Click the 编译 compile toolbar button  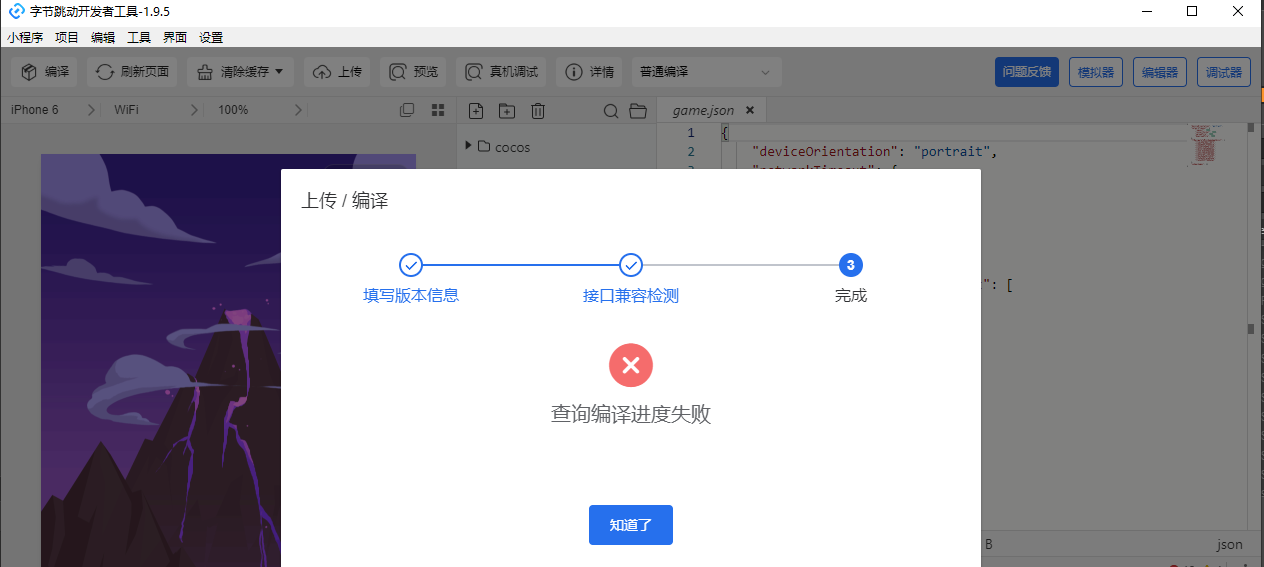pyautogui.click(x=45, y=72)
